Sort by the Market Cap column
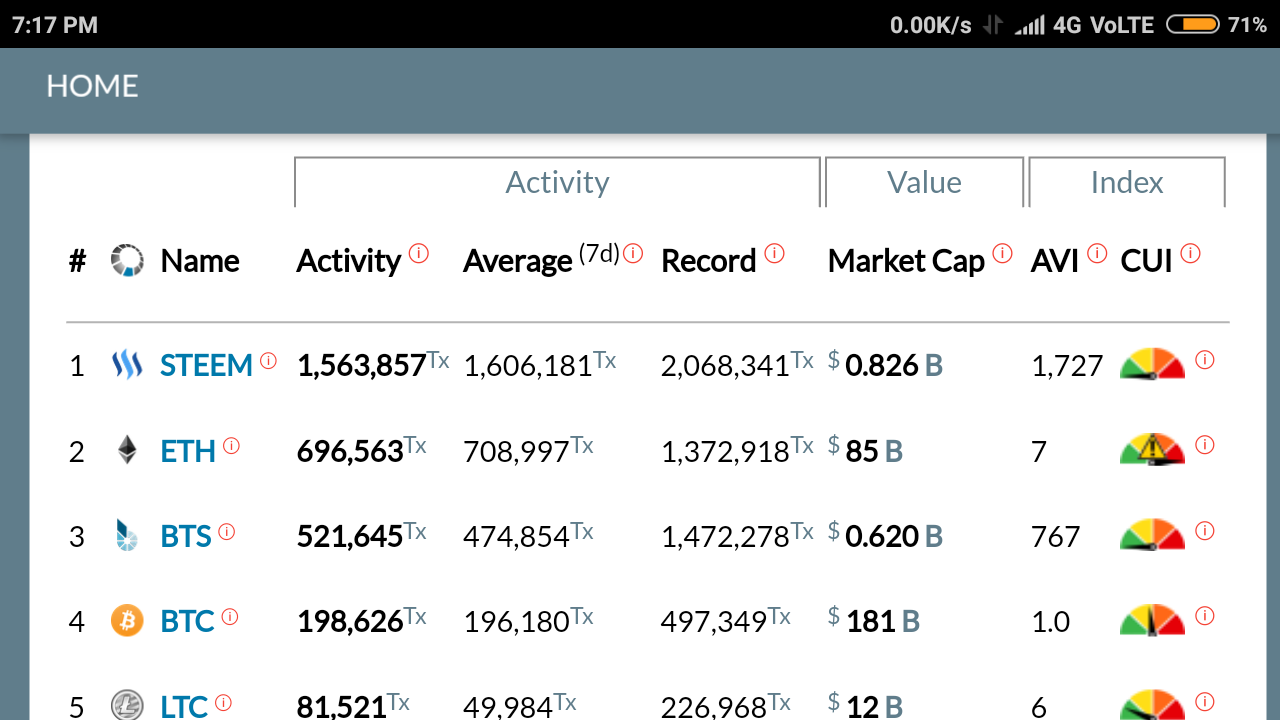The width and height of the screenshot is (1280, 720). 906,261
